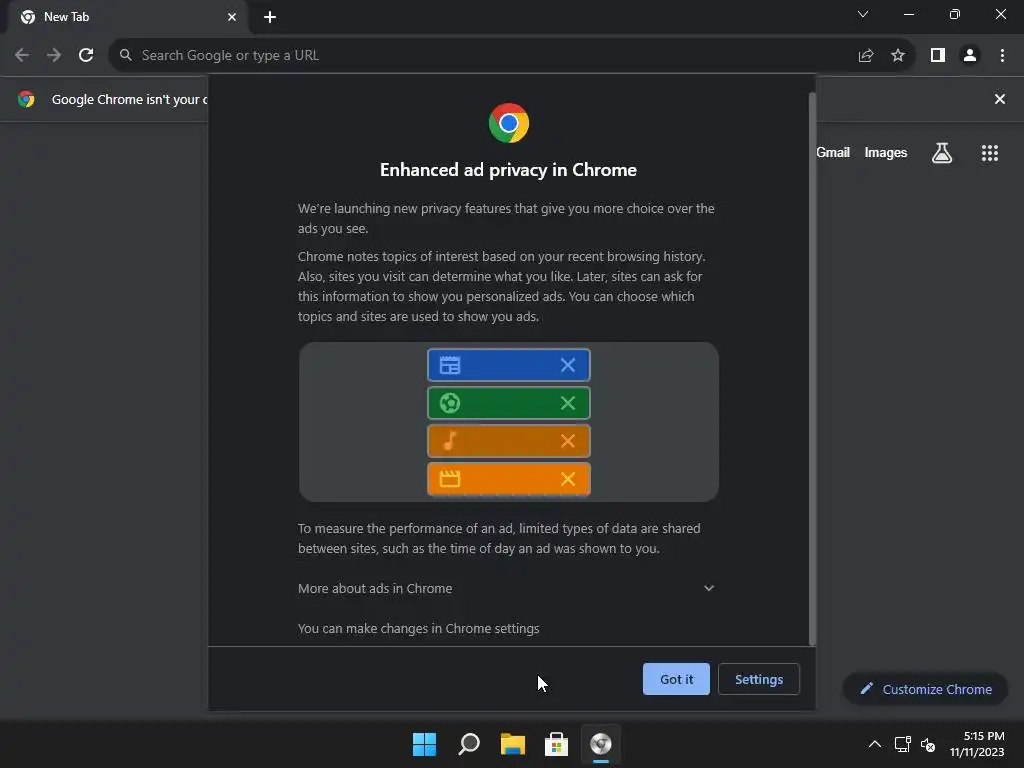This screenshot has height=768, width=1024.
Task: Click the Chrome logo in dialog
Action: [509, 123]
